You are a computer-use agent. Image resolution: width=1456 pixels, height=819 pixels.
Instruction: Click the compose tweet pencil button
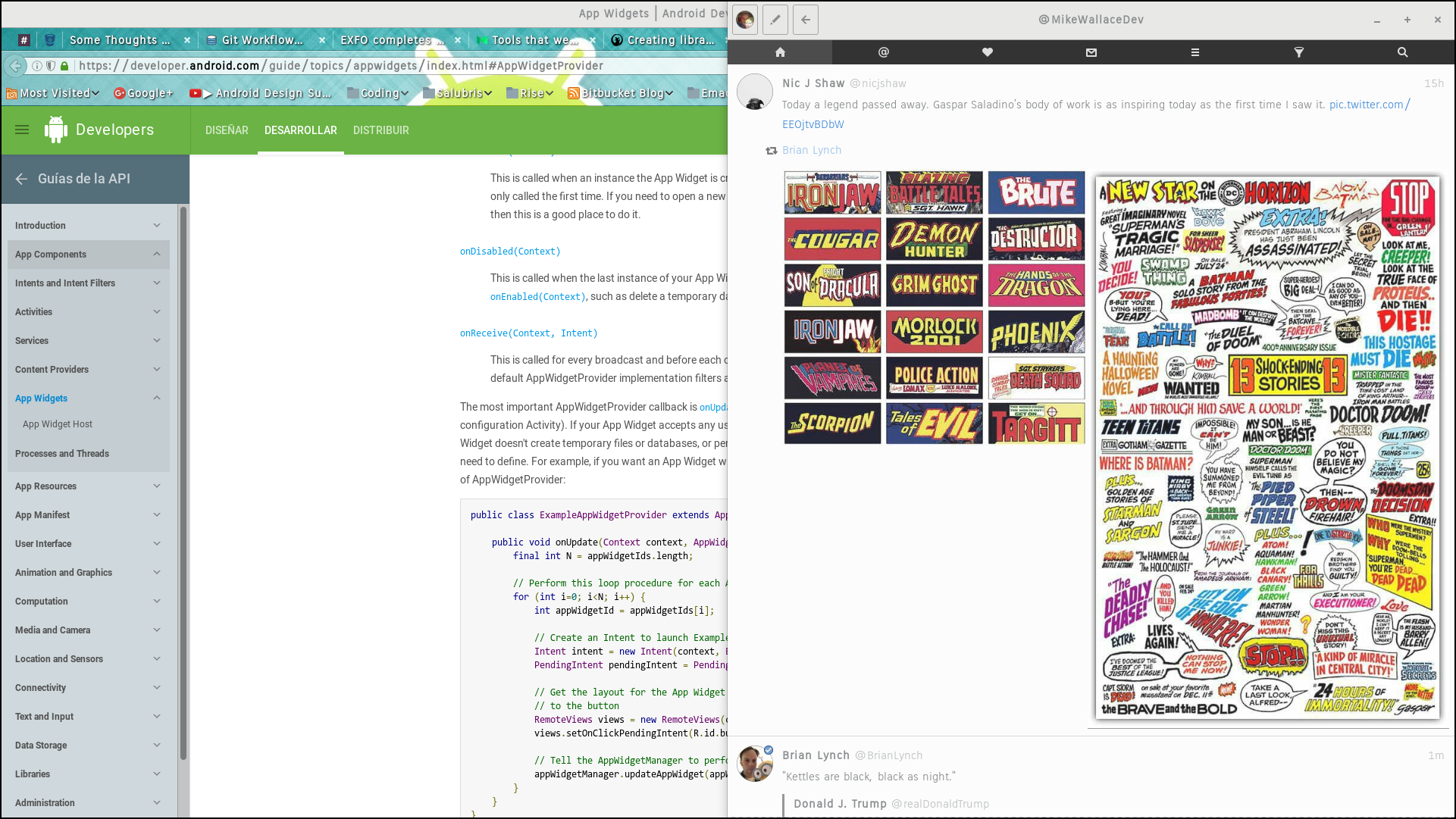tap(775, 20)
